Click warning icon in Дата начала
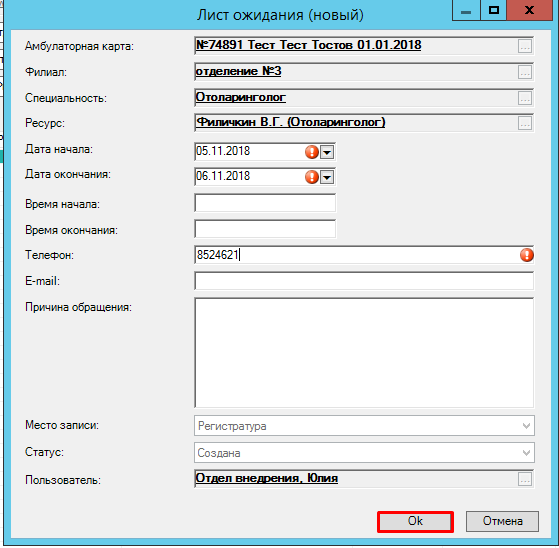Viewport: 559px width, 548px height. pos(312,152)
